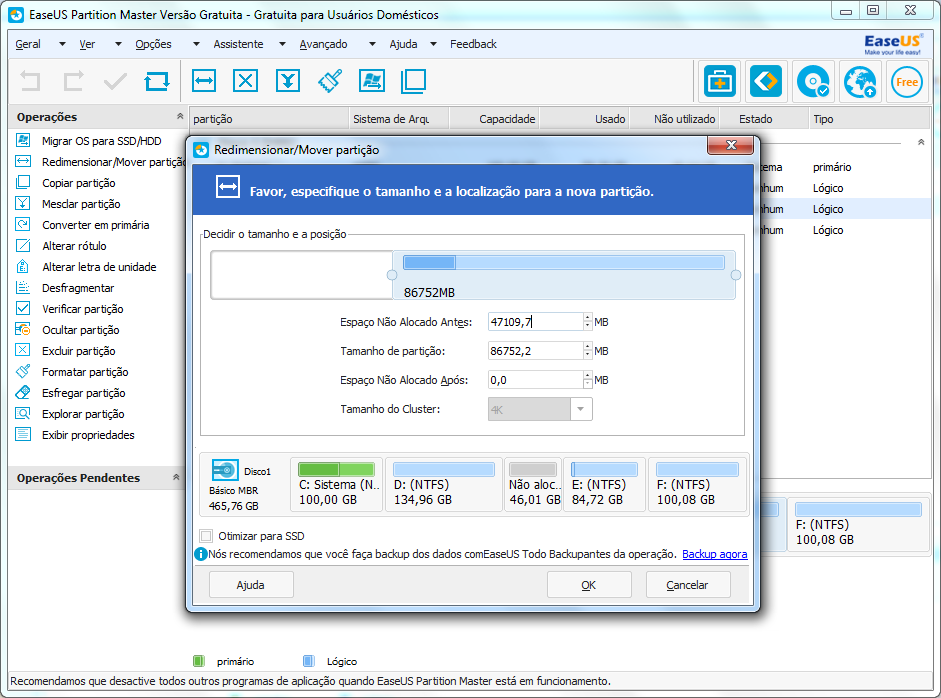Image resolution: width=941 pixels, height=698 pixels.
Task: Click the Undo toolbar icon
Action: click(30, 81)
